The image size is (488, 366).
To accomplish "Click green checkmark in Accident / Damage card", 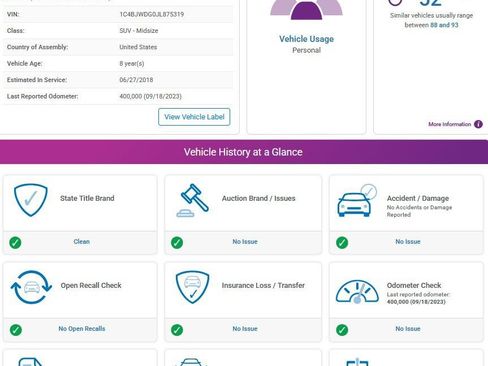I will coord(342,242).
